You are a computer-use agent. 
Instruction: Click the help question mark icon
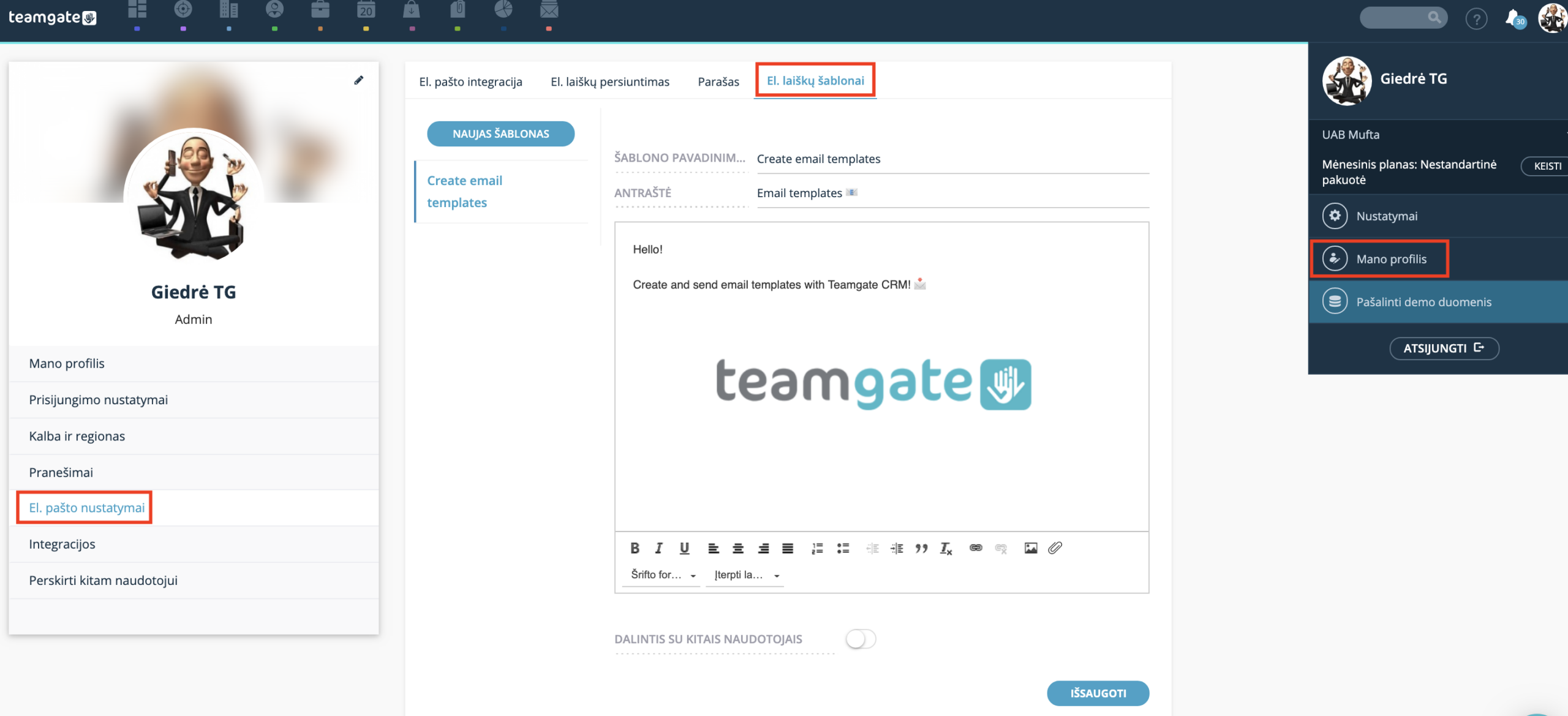click(x=1476, y=19)
